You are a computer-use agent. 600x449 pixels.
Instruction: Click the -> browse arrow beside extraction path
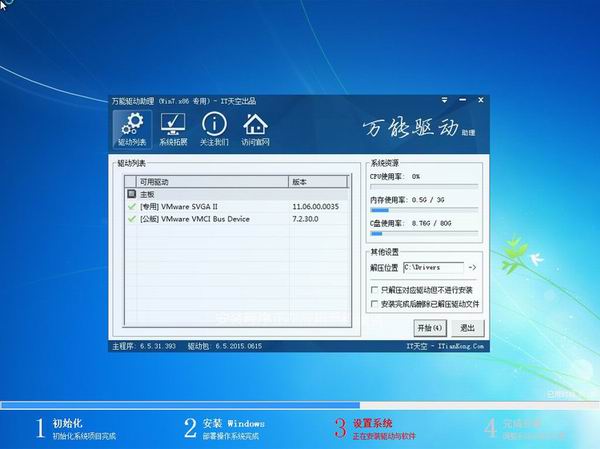tap(472, 268)
